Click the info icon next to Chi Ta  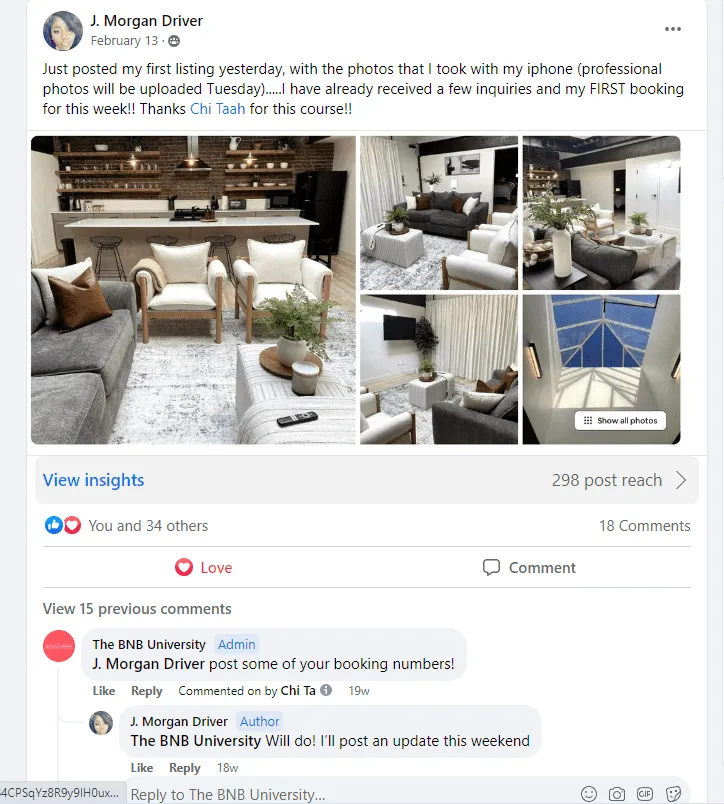[x=326, y=690]
